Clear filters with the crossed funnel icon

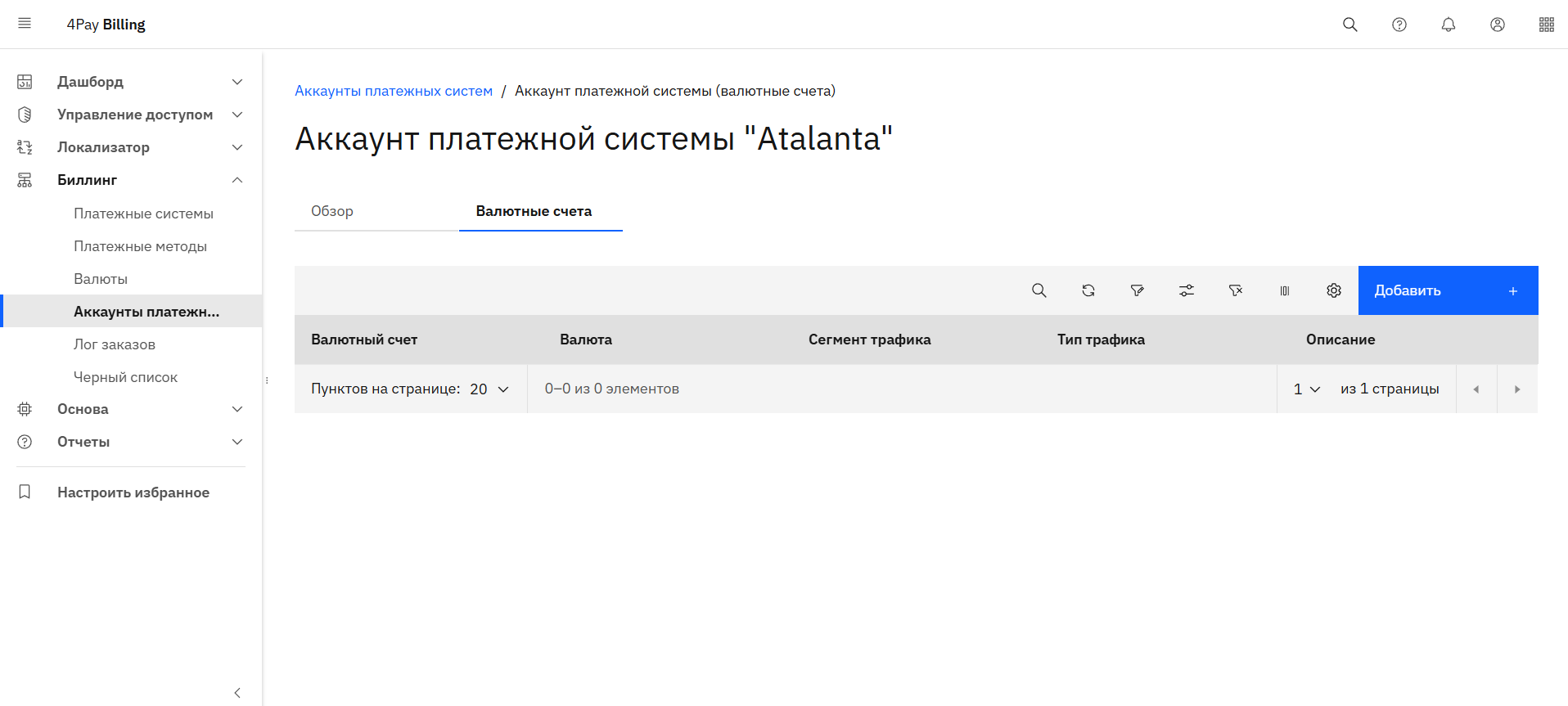[x=1235, y=290]
